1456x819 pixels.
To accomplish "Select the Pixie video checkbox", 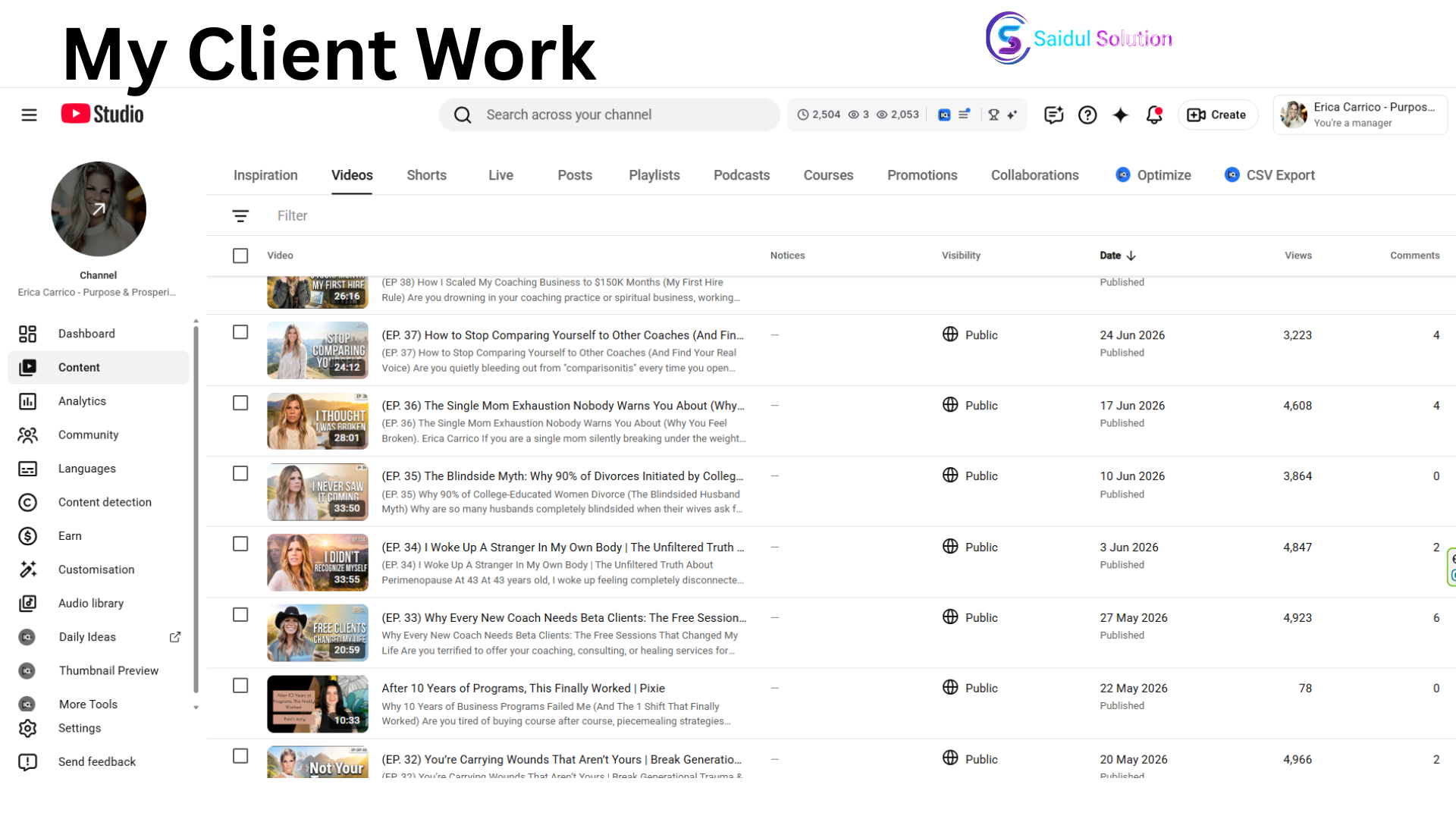I will 240,686.
